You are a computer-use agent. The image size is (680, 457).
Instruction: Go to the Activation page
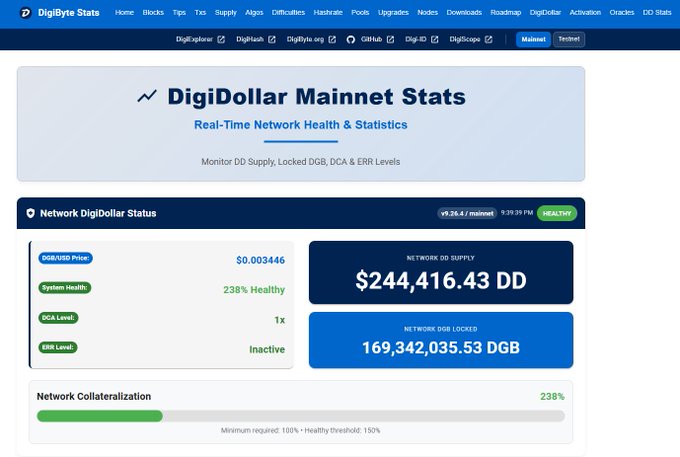tap(585, 13)
